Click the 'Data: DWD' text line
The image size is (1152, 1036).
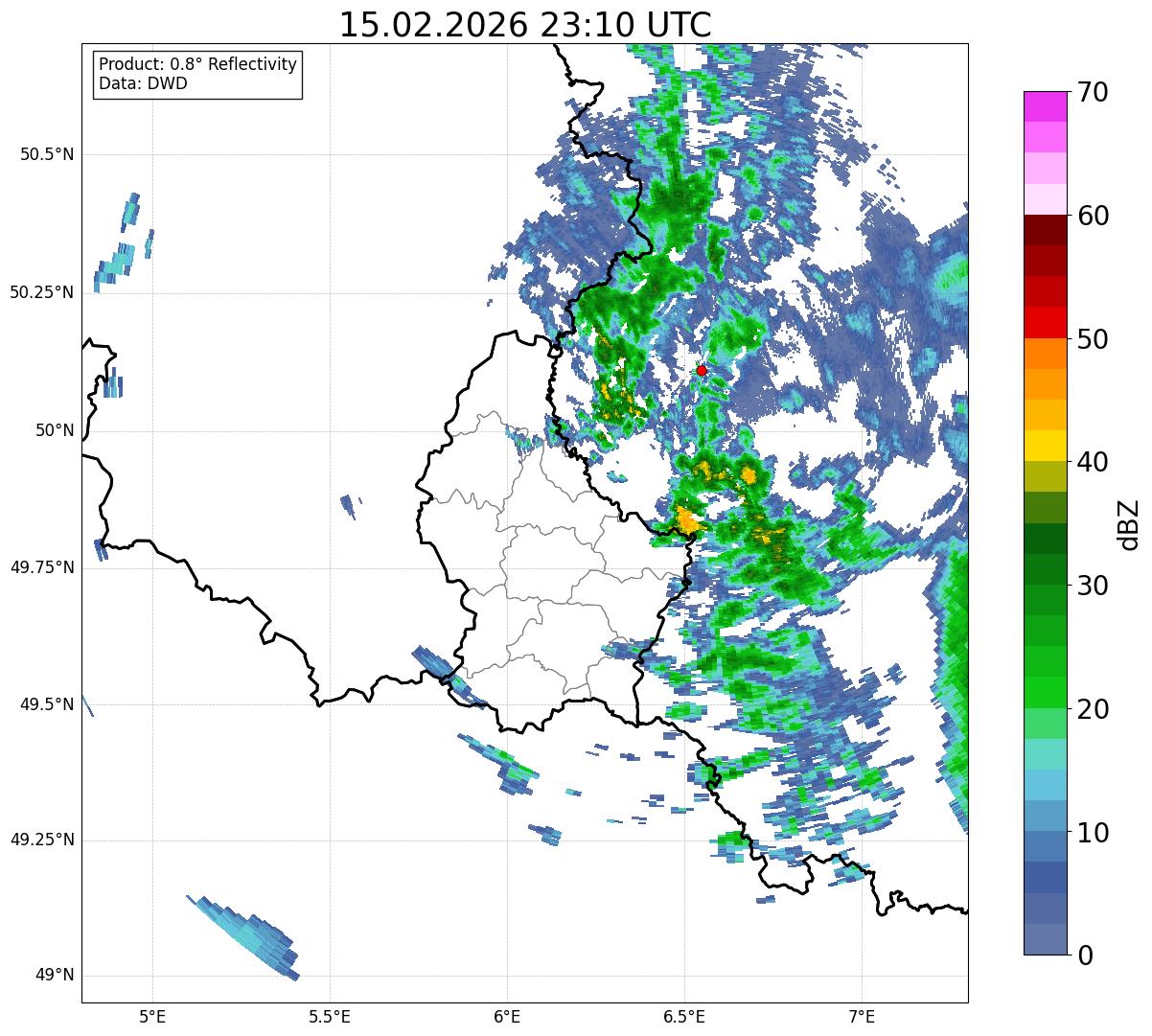point(143,83)
